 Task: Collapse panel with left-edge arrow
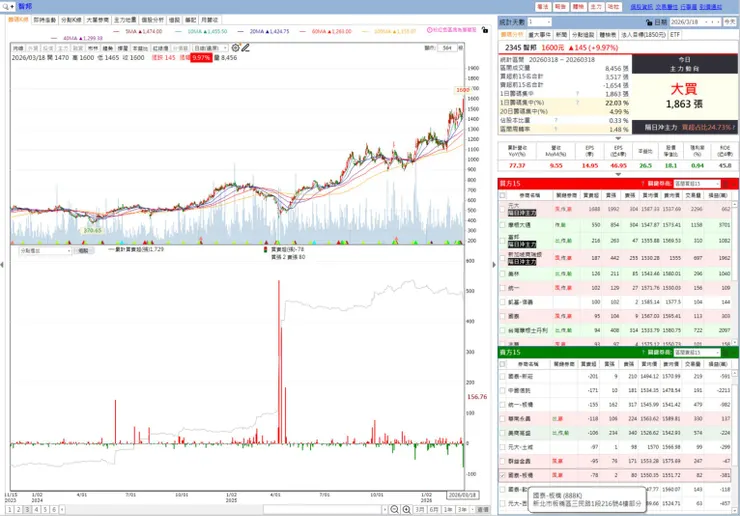coord(2,265)
